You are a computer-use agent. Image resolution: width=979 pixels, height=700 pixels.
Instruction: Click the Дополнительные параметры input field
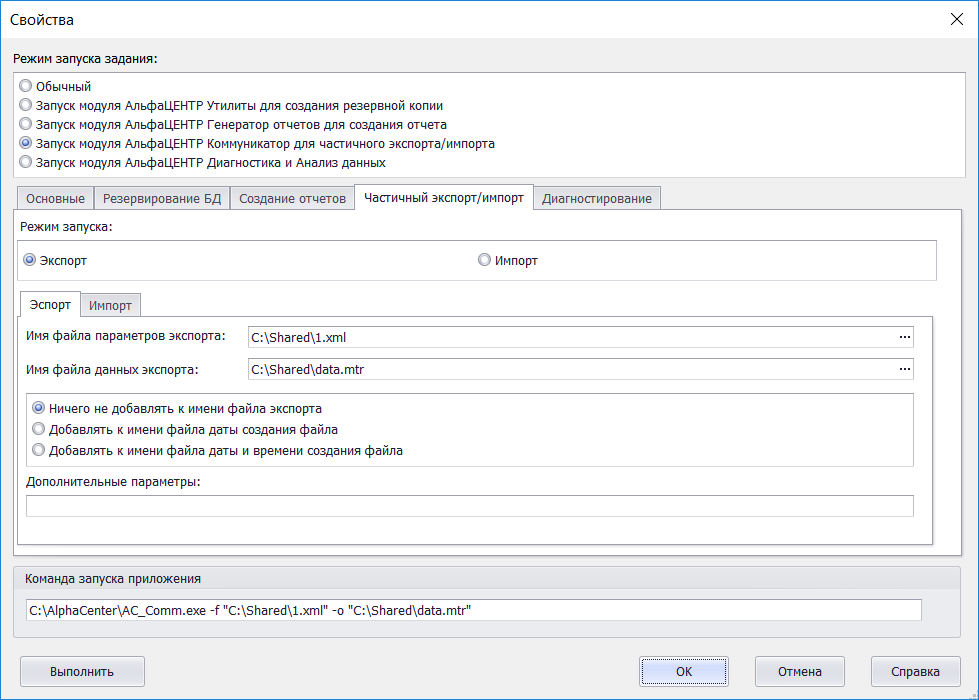(x=469, y=506)
